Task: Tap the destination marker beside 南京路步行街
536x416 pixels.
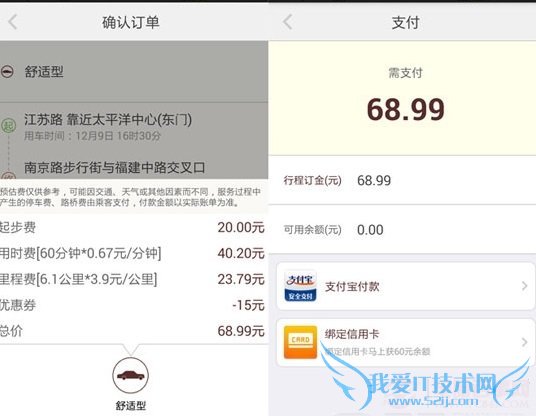Action: 9,176
